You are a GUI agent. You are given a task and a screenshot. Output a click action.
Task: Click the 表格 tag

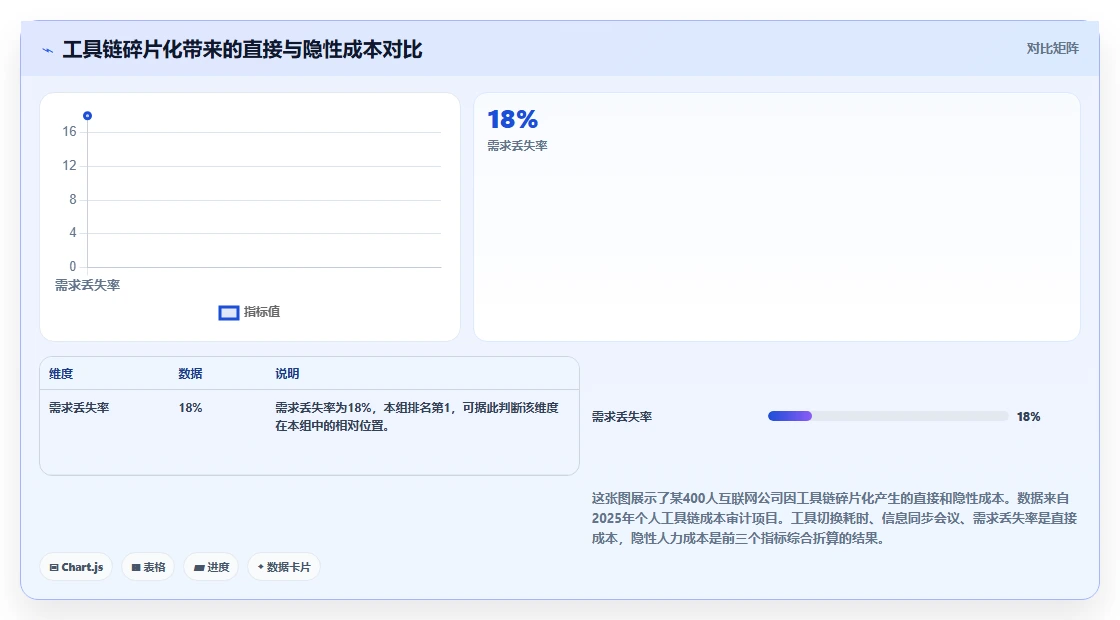(x=148, y=567)
